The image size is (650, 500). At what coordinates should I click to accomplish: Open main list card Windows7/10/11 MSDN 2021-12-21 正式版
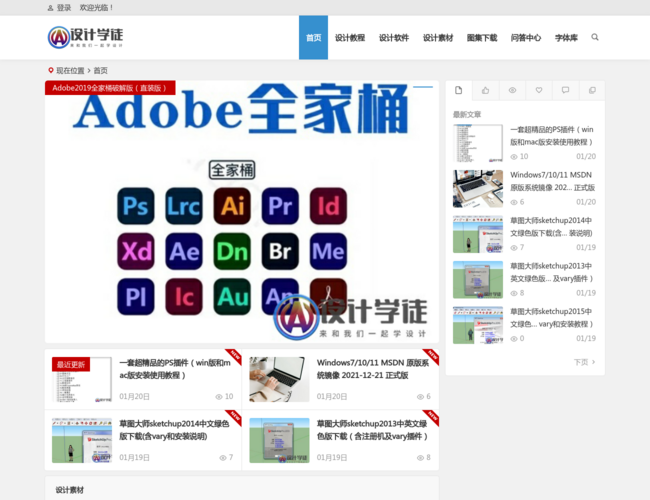coord(373,369)
